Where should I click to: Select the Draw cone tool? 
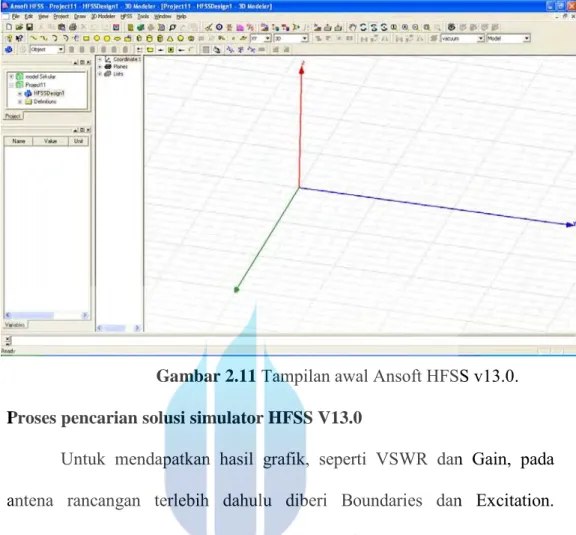click(x=170, y=38)
